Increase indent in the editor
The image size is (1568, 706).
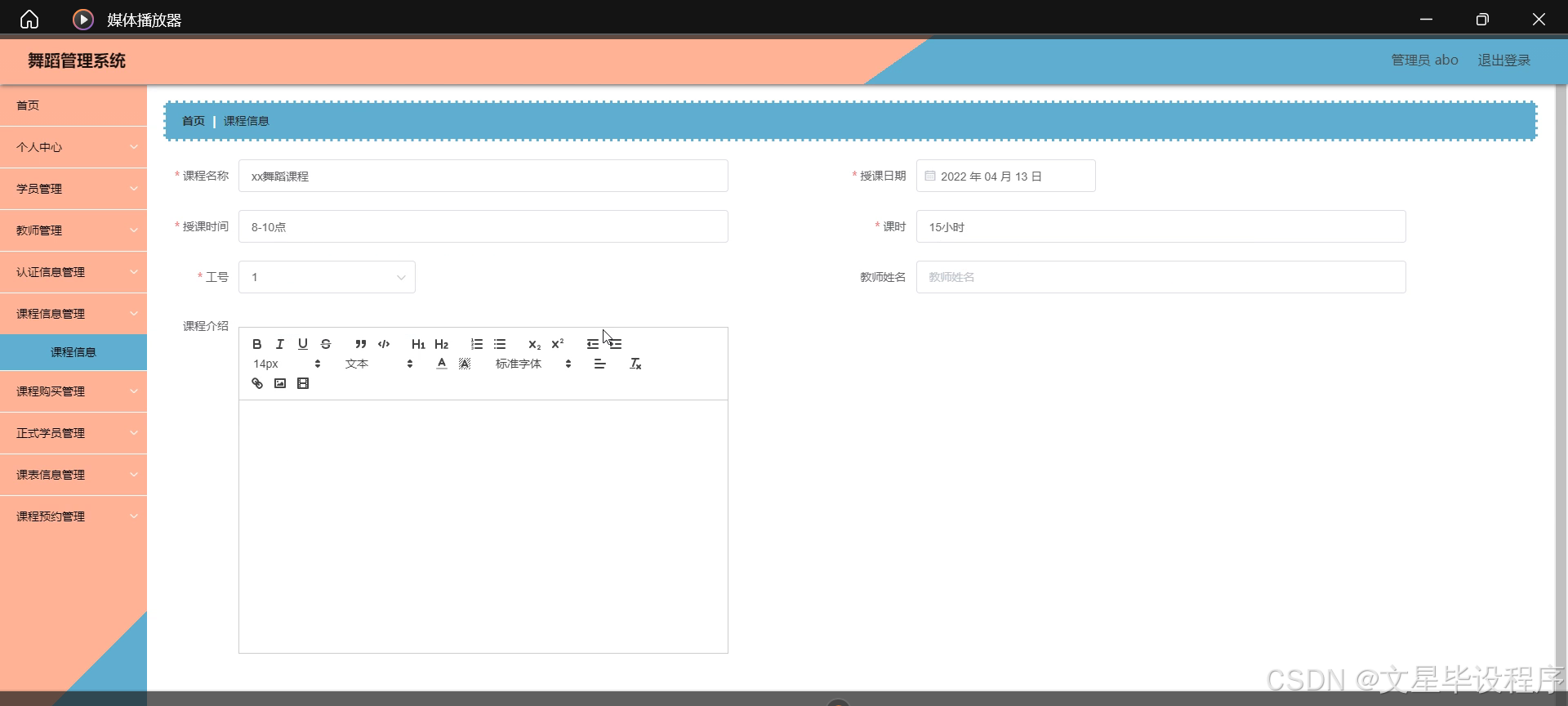pos(616,344)
